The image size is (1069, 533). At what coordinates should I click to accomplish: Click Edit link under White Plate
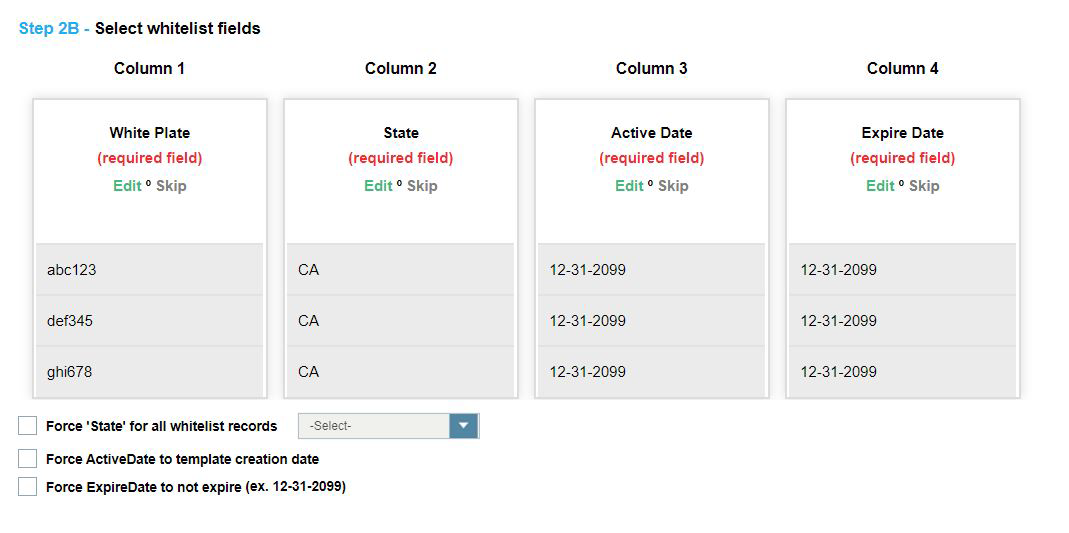pyautogui.click(x=127, y=186)
